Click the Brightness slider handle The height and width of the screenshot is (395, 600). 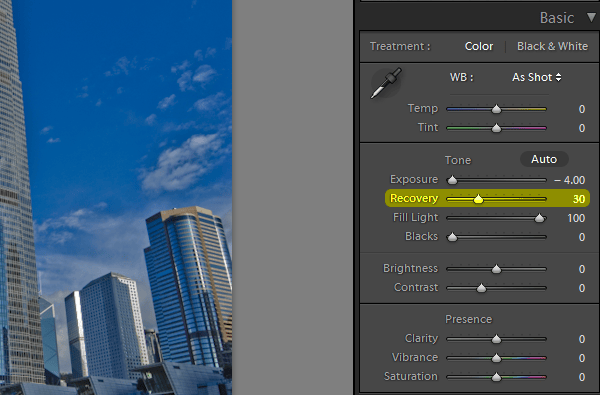pyautogui.click(x=496, y=269)
